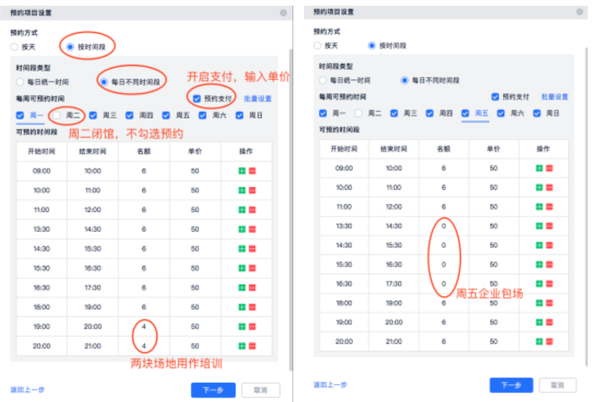Close the left 预约项目设置 dialog
Viewport: 600px width, 402px height.
[284, 12]
